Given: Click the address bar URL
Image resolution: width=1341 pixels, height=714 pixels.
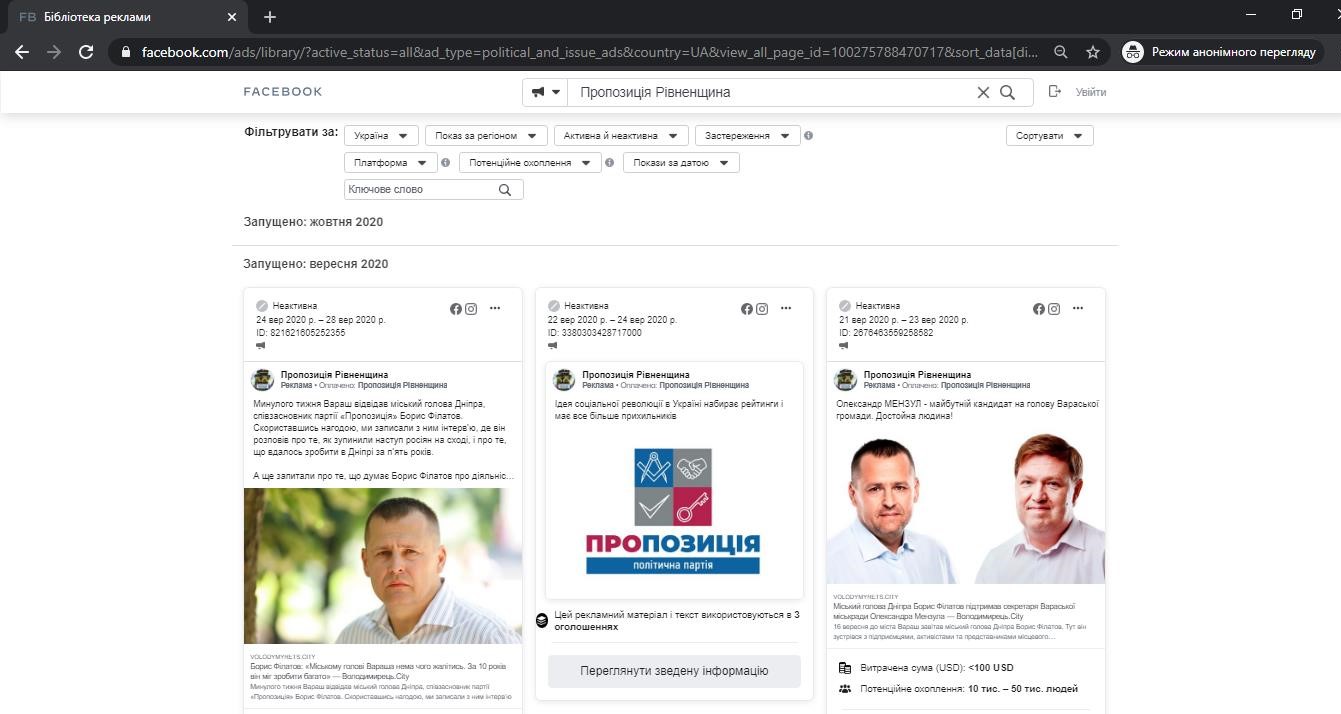Looking at the screenshot, I should point(590,52).
